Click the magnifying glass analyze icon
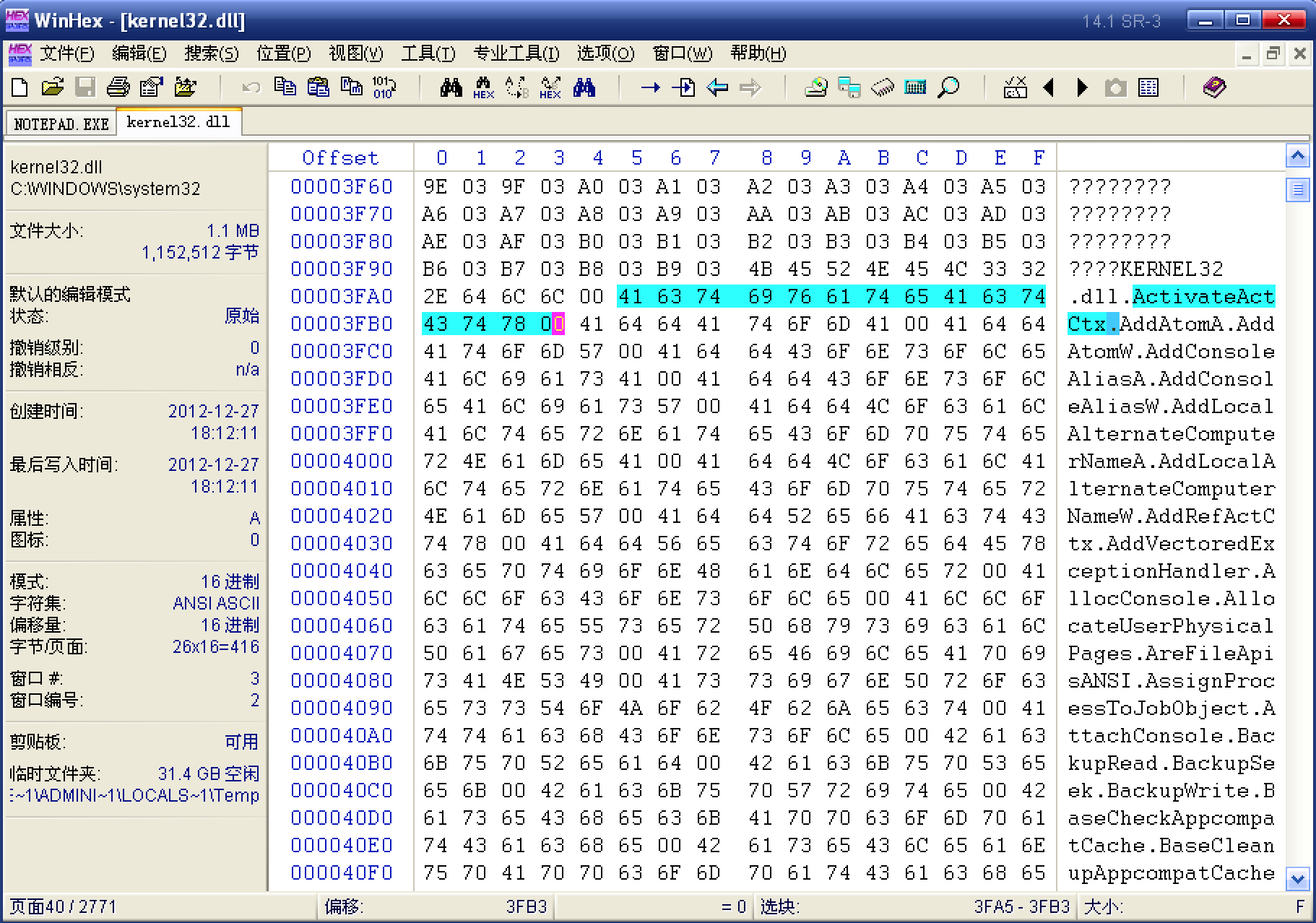 948,87
